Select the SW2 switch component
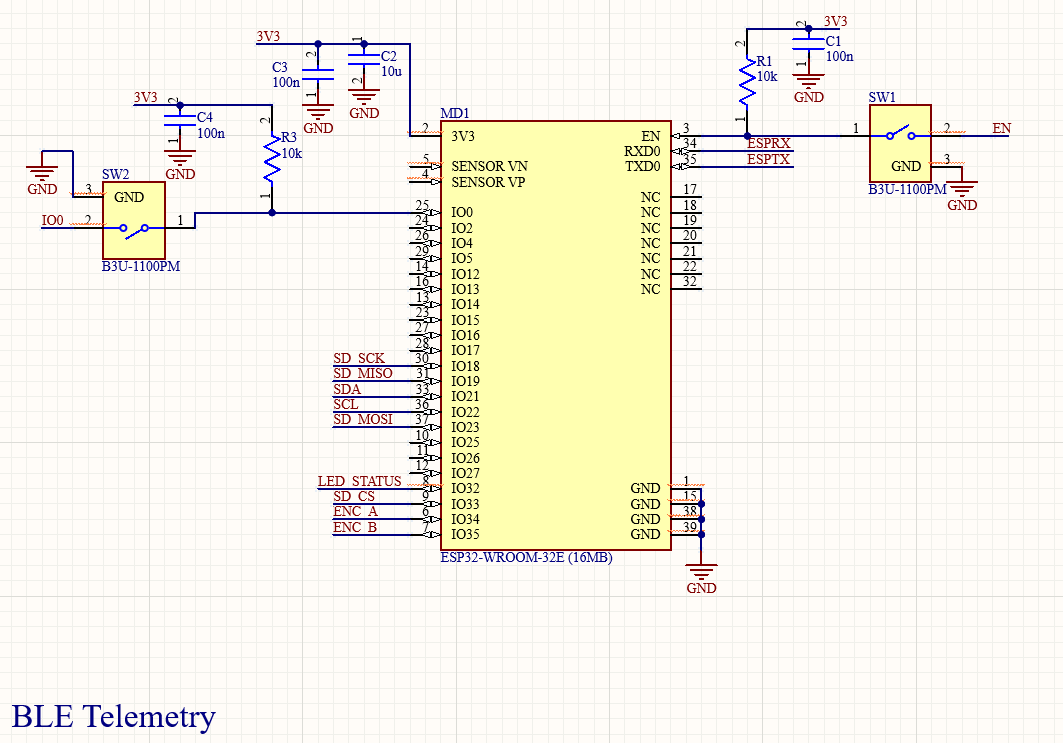Screen dimensions: 1063x743 (134, 220)
